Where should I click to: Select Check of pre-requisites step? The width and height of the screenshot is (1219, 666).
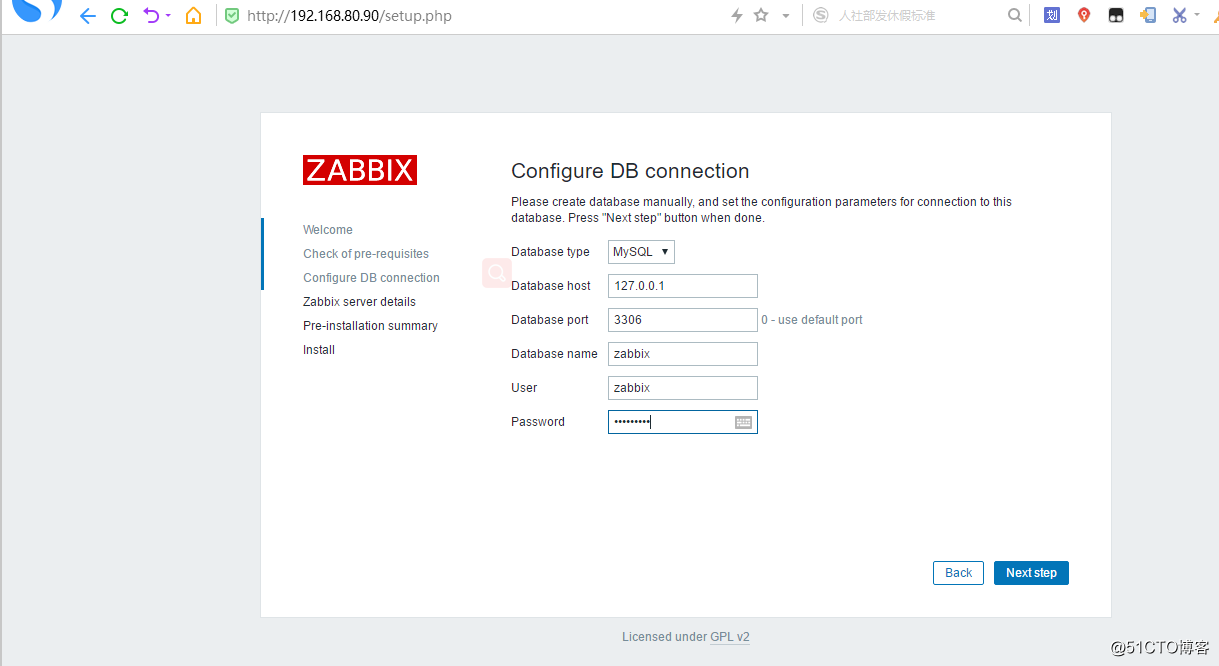click(366, 254)
